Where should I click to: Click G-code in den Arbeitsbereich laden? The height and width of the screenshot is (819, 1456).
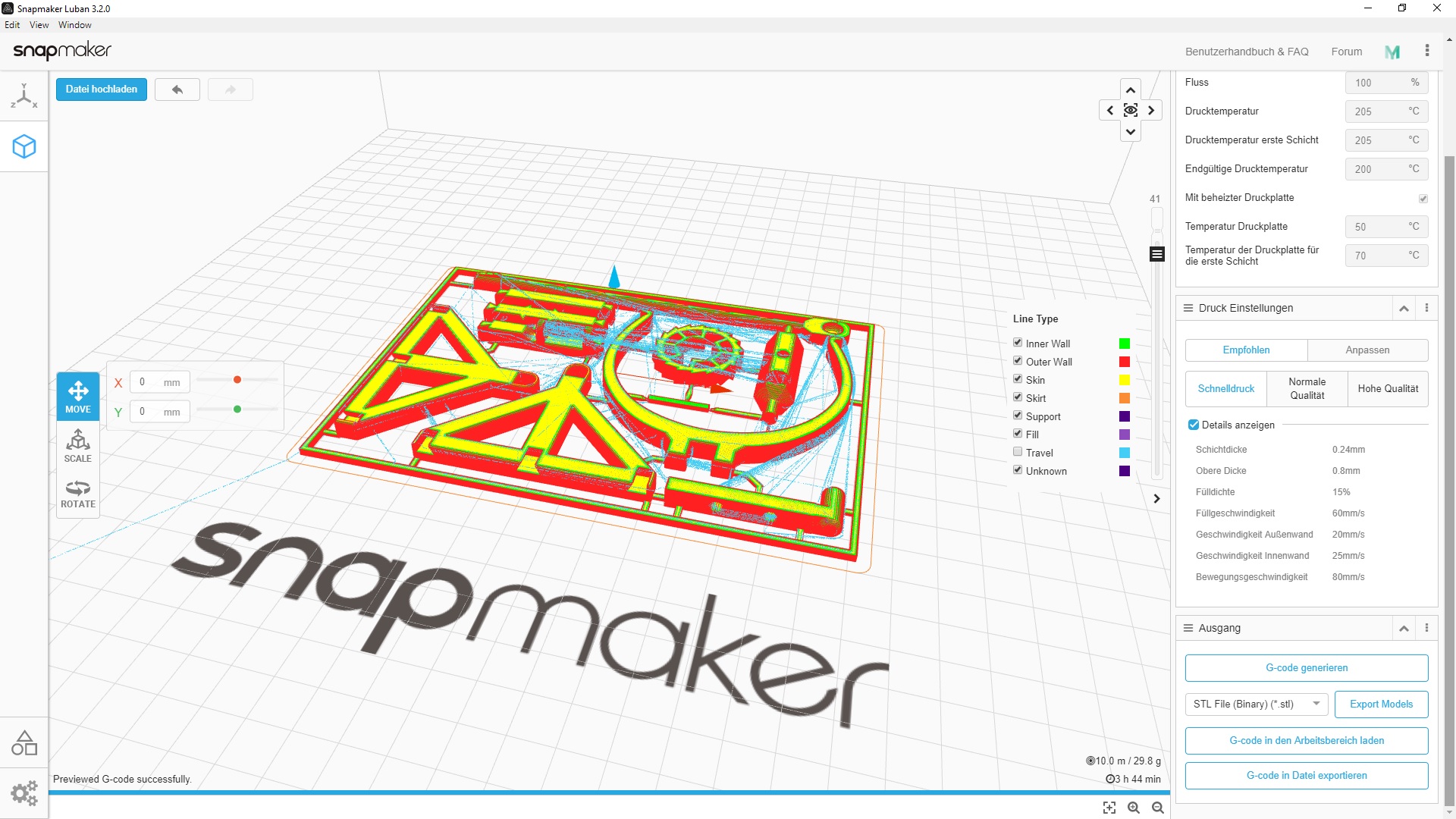point(1307,741)
